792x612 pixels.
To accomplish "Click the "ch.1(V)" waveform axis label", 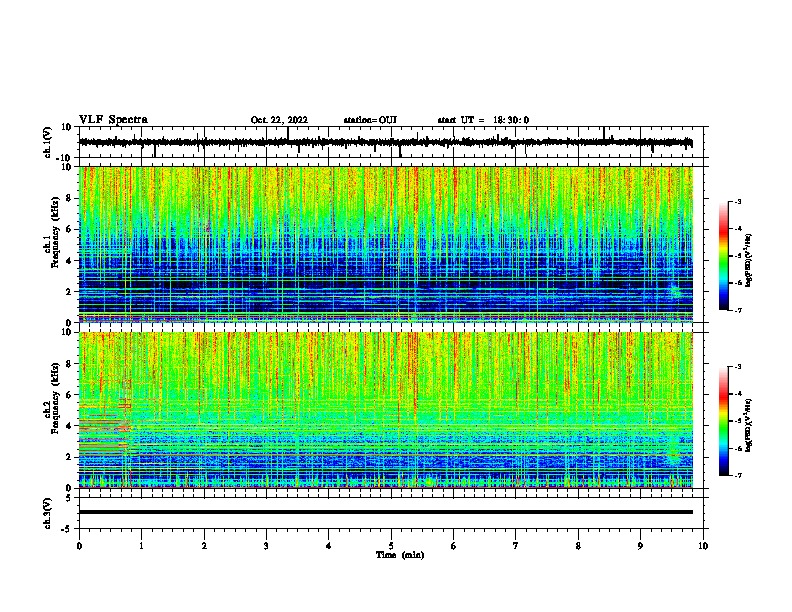I will pos(48,142).
